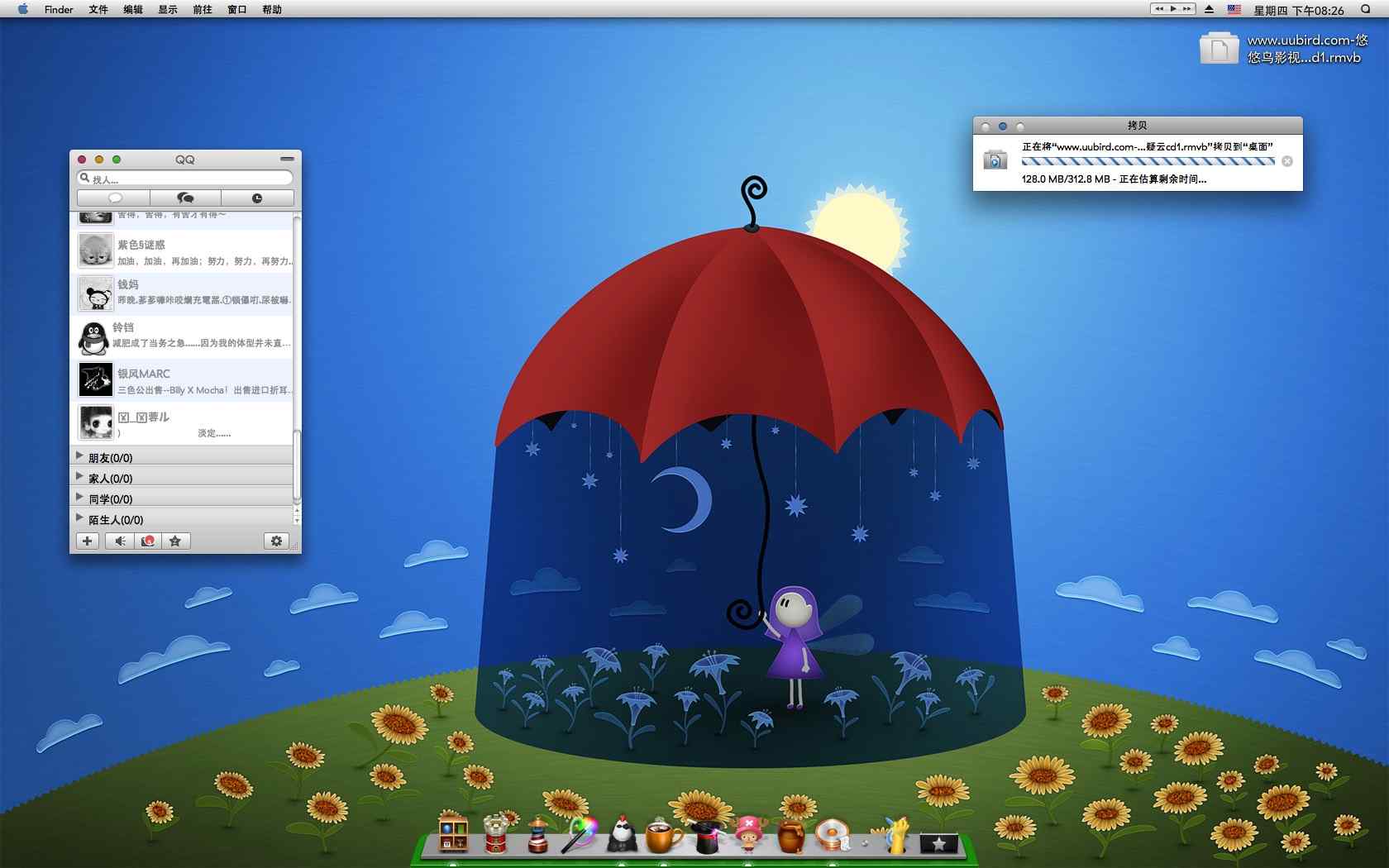
Task: Open the 文件 menu
Action: point(98,9)
